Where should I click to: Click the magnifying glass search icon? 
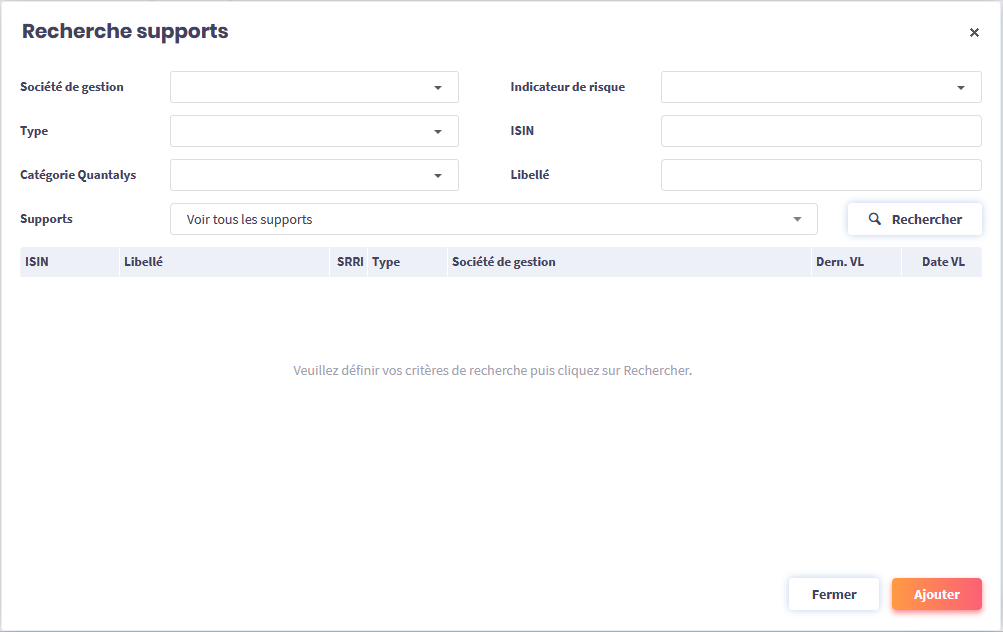click(x=874, y=219)
